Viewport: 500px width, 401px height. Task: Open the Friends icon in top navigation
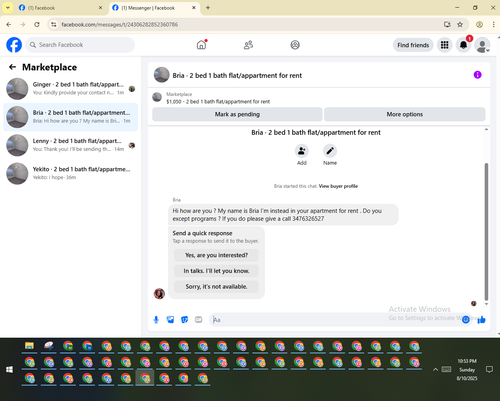248,45
